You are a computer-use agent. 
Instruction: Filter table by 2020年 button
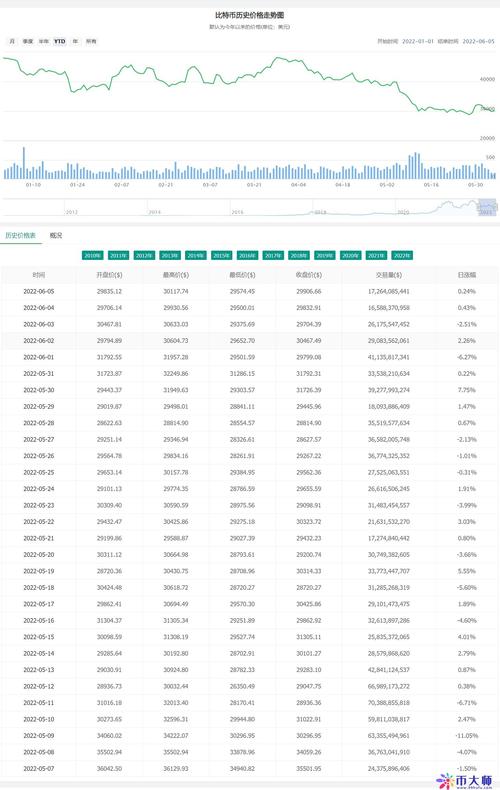350,255
